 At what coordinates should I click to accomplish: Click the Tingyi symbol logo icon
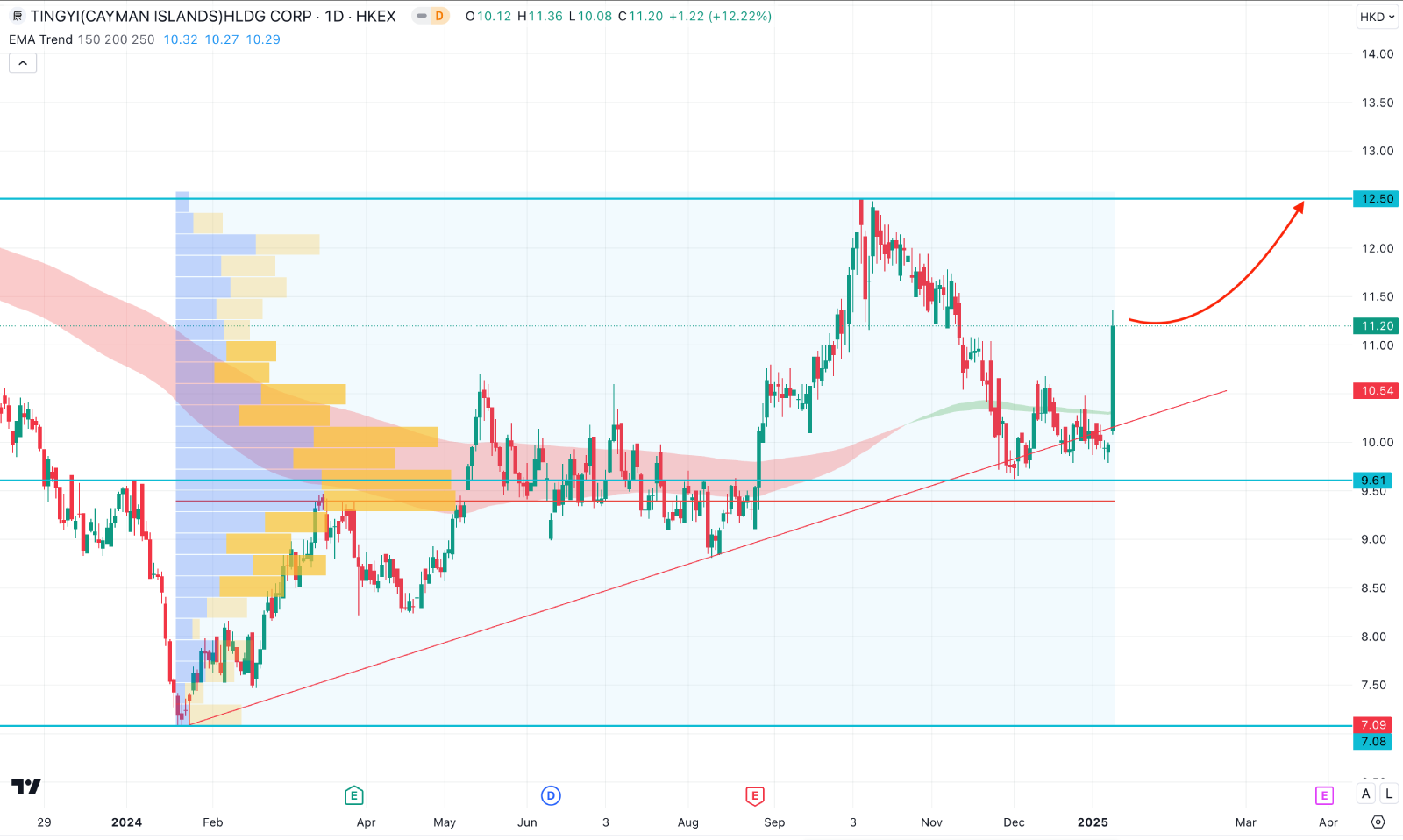[x=17, y=17]
